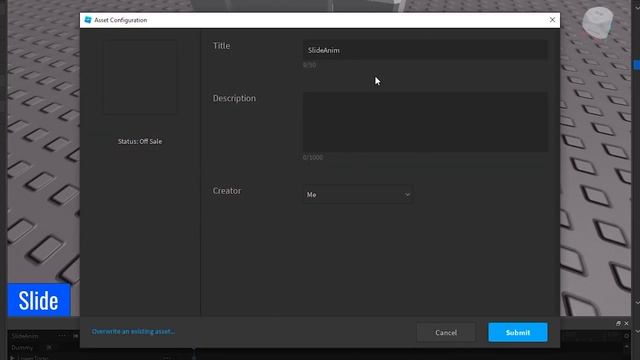Click the Title input field containing SlideAnim

tap(425, 50)
